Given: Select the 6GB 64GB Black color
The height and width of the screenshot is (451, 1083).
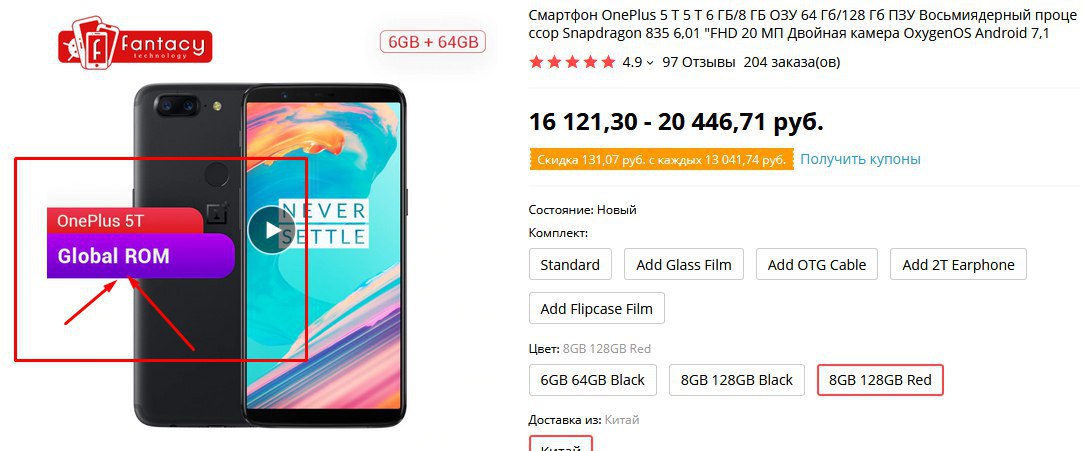Looking at the screenshot, I should (592, 380).
